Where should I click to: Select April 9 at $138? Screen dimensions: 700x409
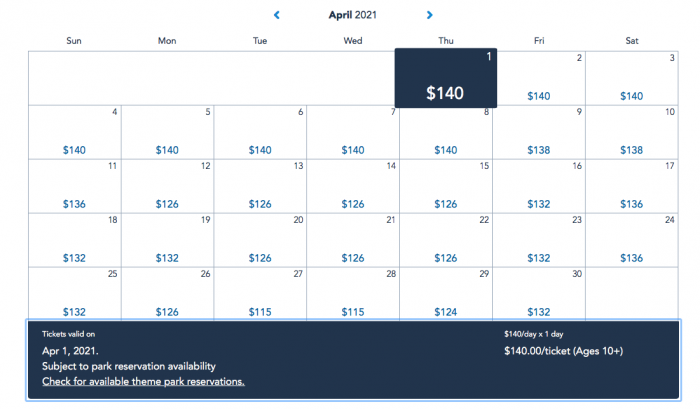click(539, 132)
